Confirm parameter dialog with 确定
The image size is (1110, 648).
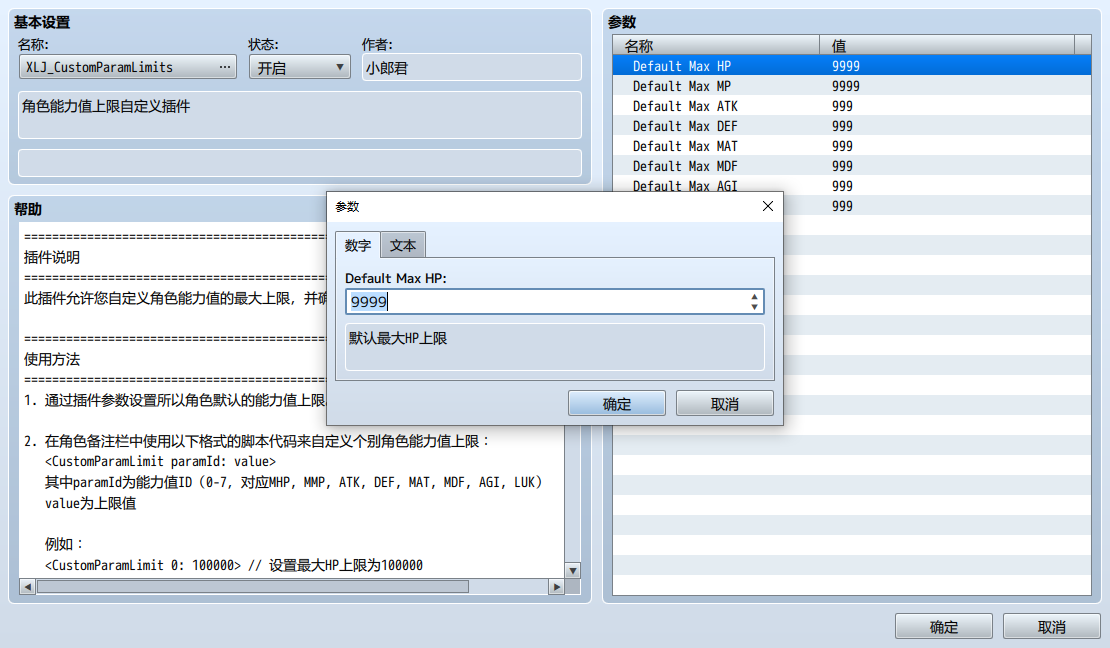pos(617,404)
